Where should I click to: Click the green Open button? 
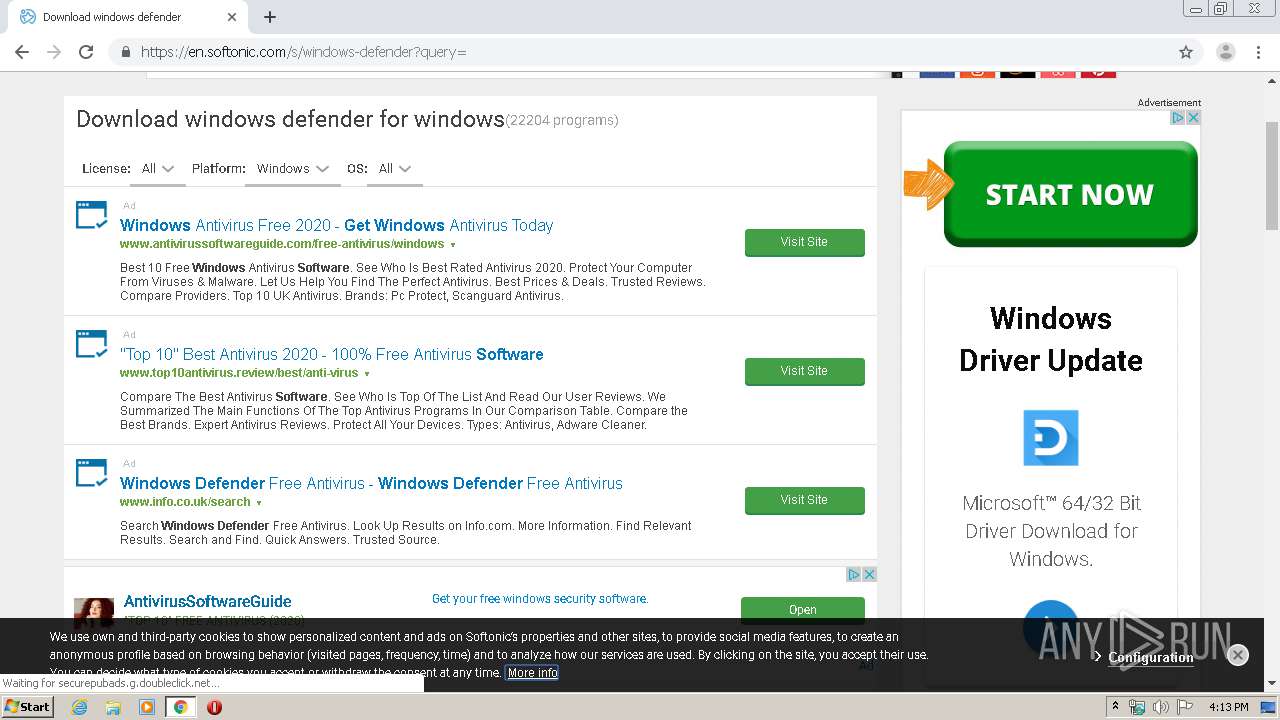(x=803, y=609)
